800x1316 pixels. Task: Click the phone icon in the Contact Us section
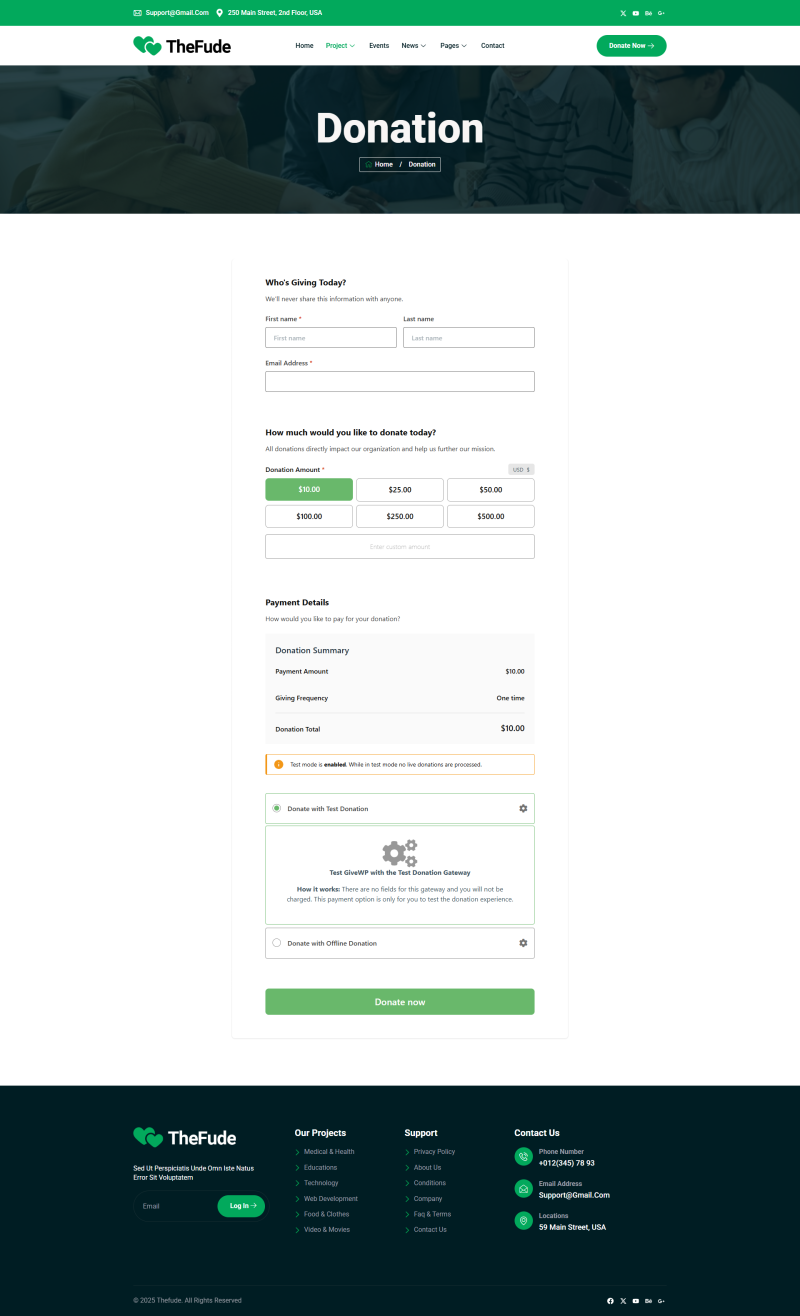point(523,1156)
